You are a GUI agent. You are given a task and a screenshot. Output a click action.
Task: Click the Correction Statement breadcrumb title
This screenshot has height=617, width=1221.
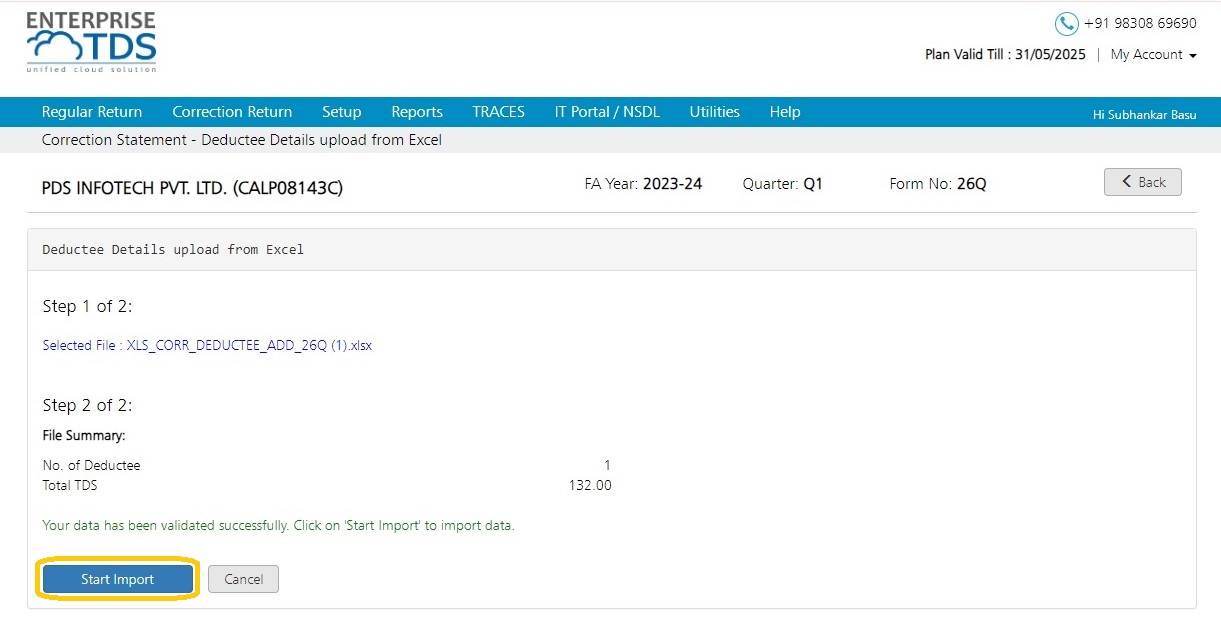click(242, 140)
